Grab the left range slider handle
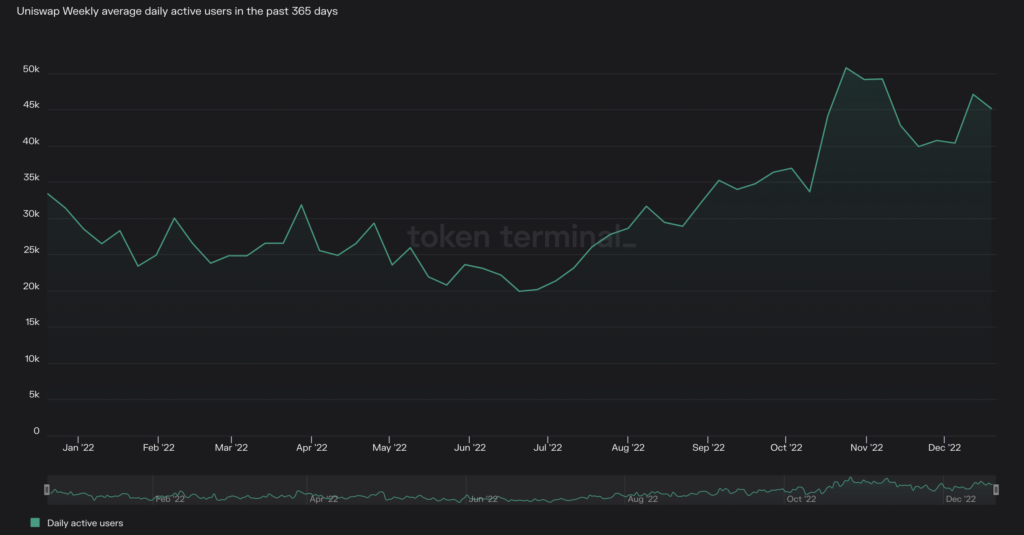The height and width of the screenshot is (535, 1024). coord(46,489)
